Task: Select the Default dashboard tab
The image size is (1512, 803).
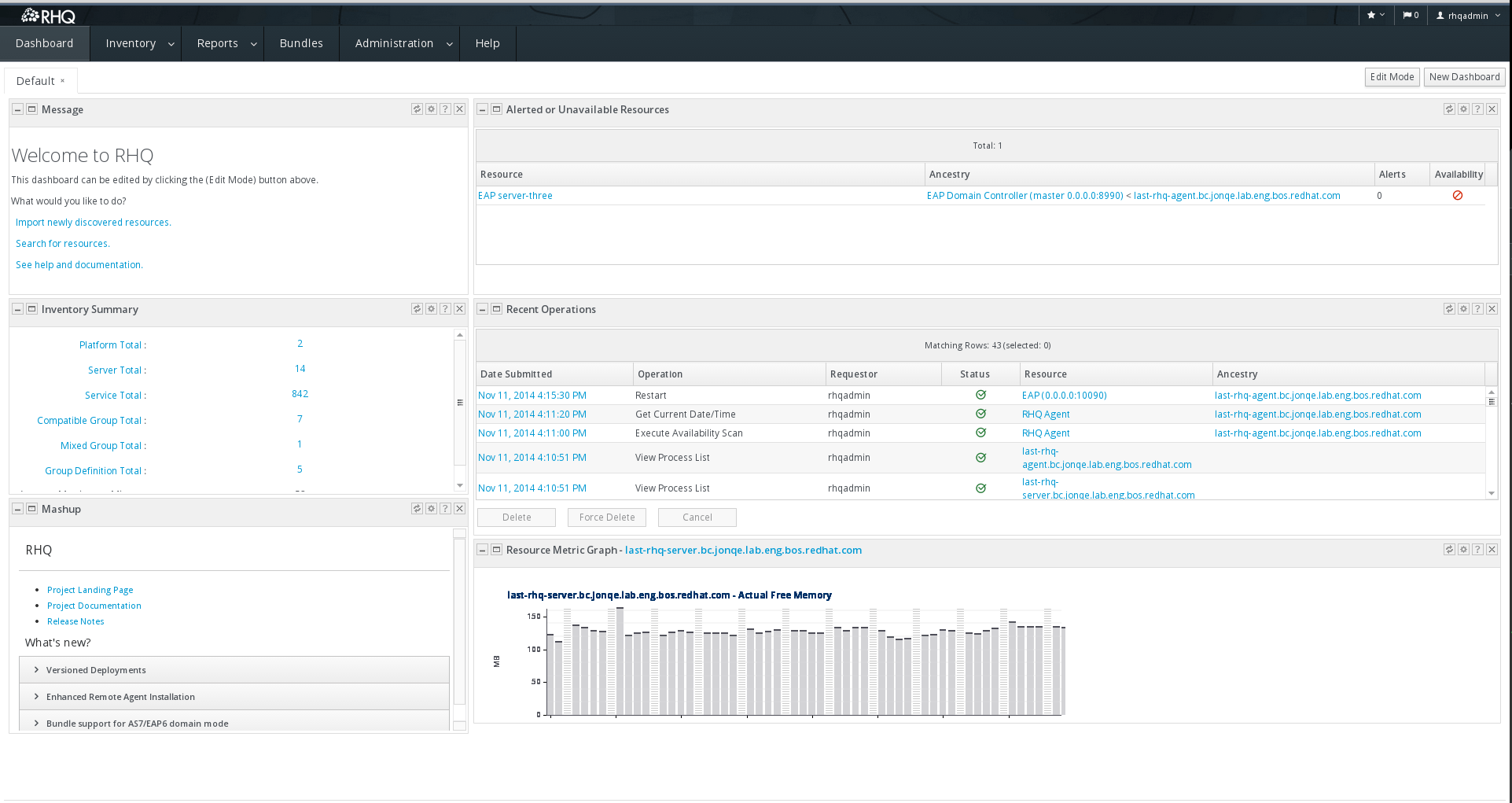Action: (35, 81)
